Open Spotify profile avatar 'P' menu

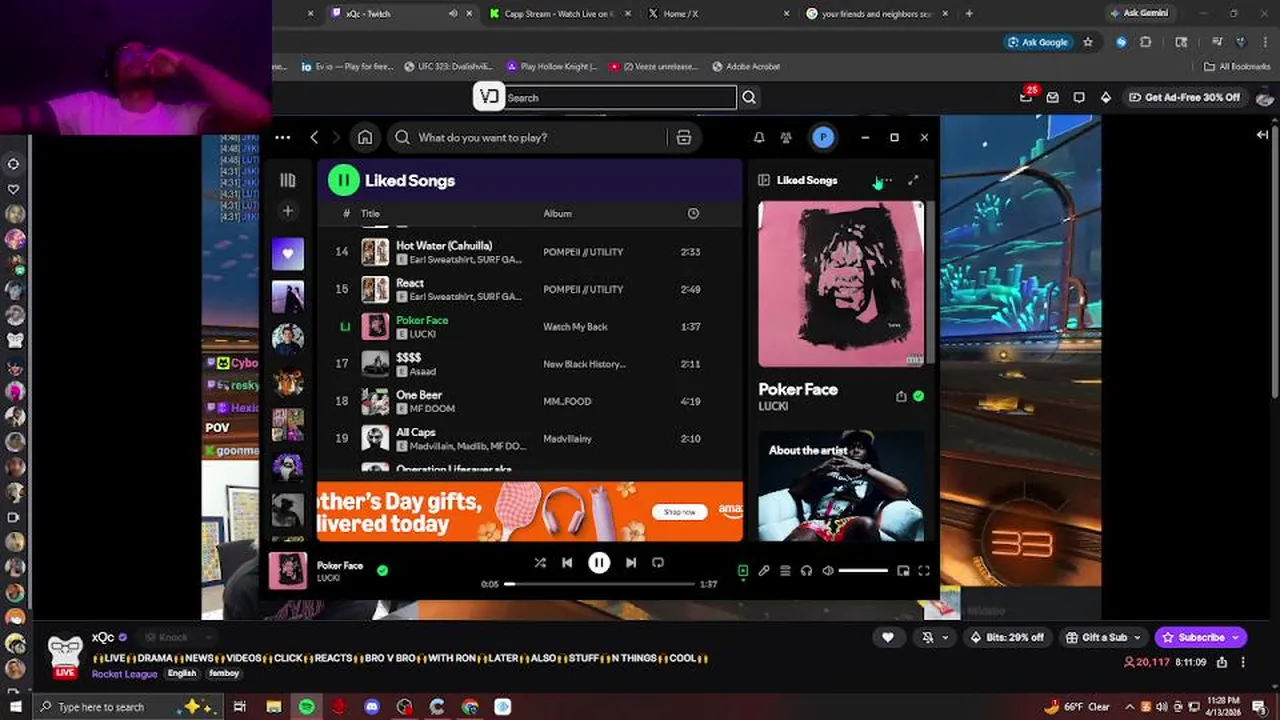pyautogui.click(x=823, y=137)
